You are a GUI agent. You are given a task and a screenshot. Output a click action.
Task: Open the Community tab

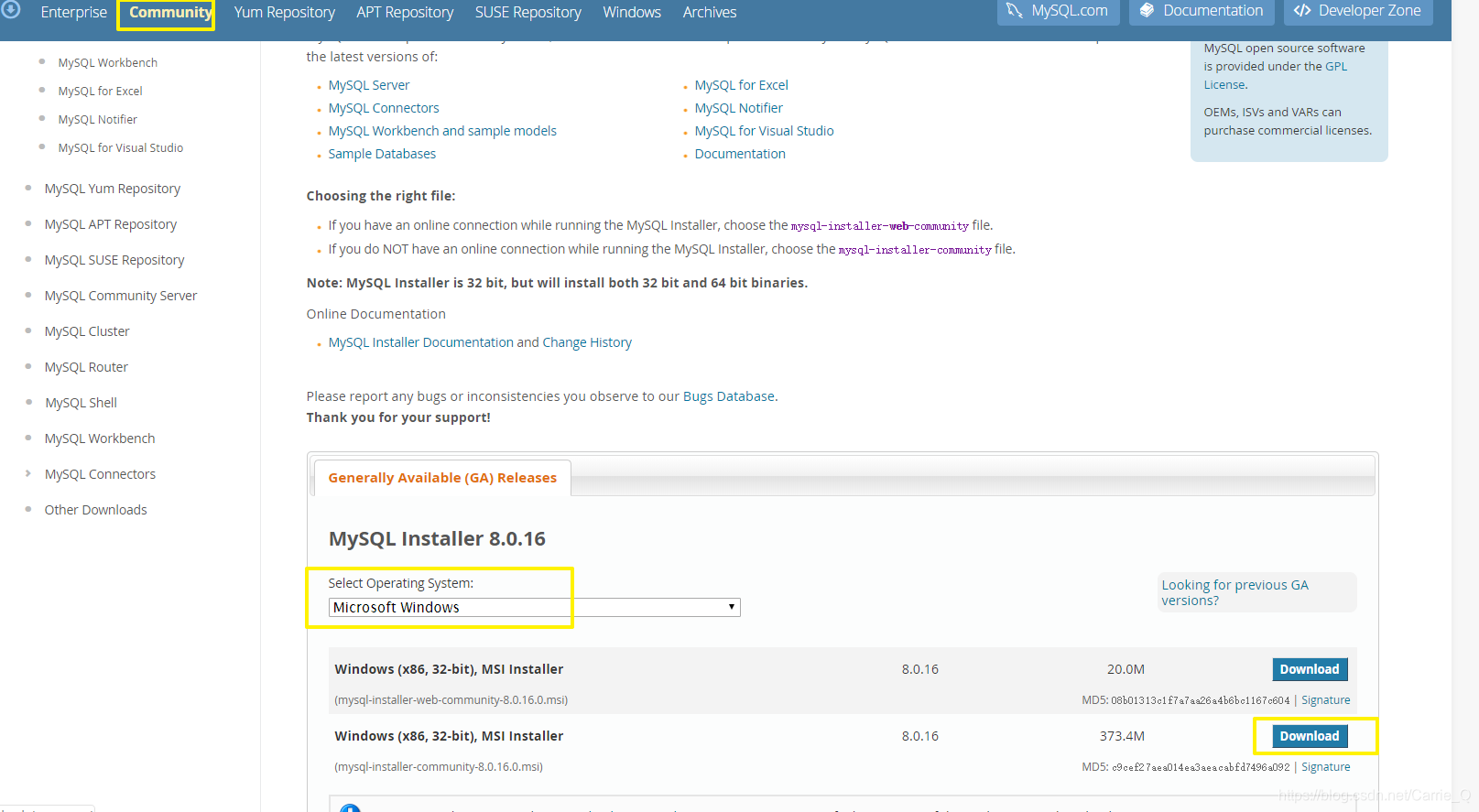(x=170, y=12)
